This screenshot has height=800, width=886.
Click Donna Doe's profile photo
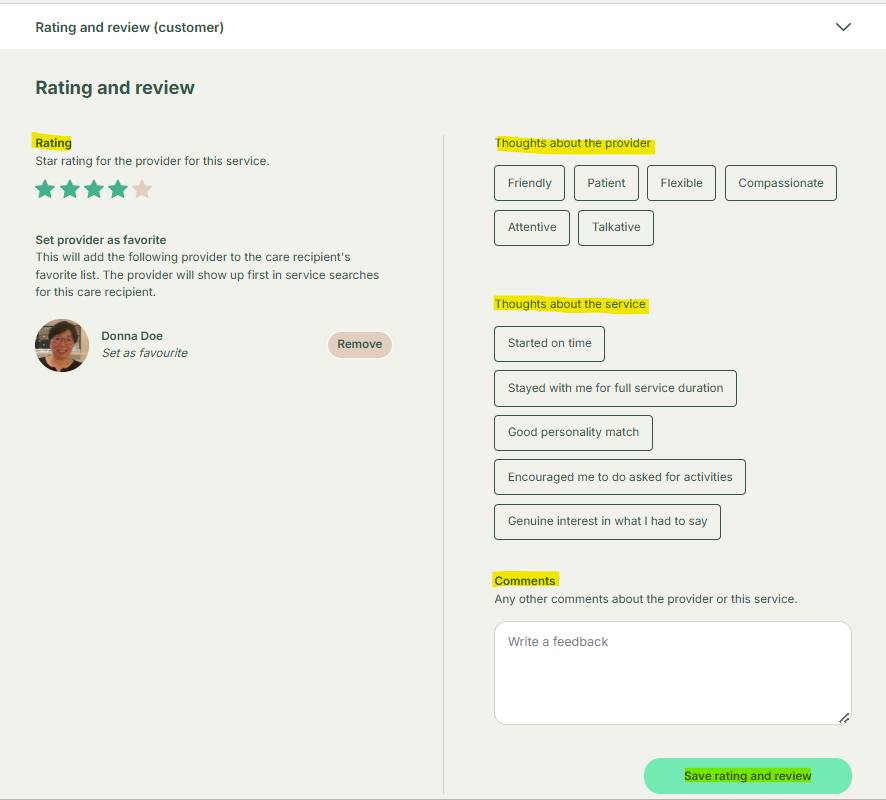[62, 345]
